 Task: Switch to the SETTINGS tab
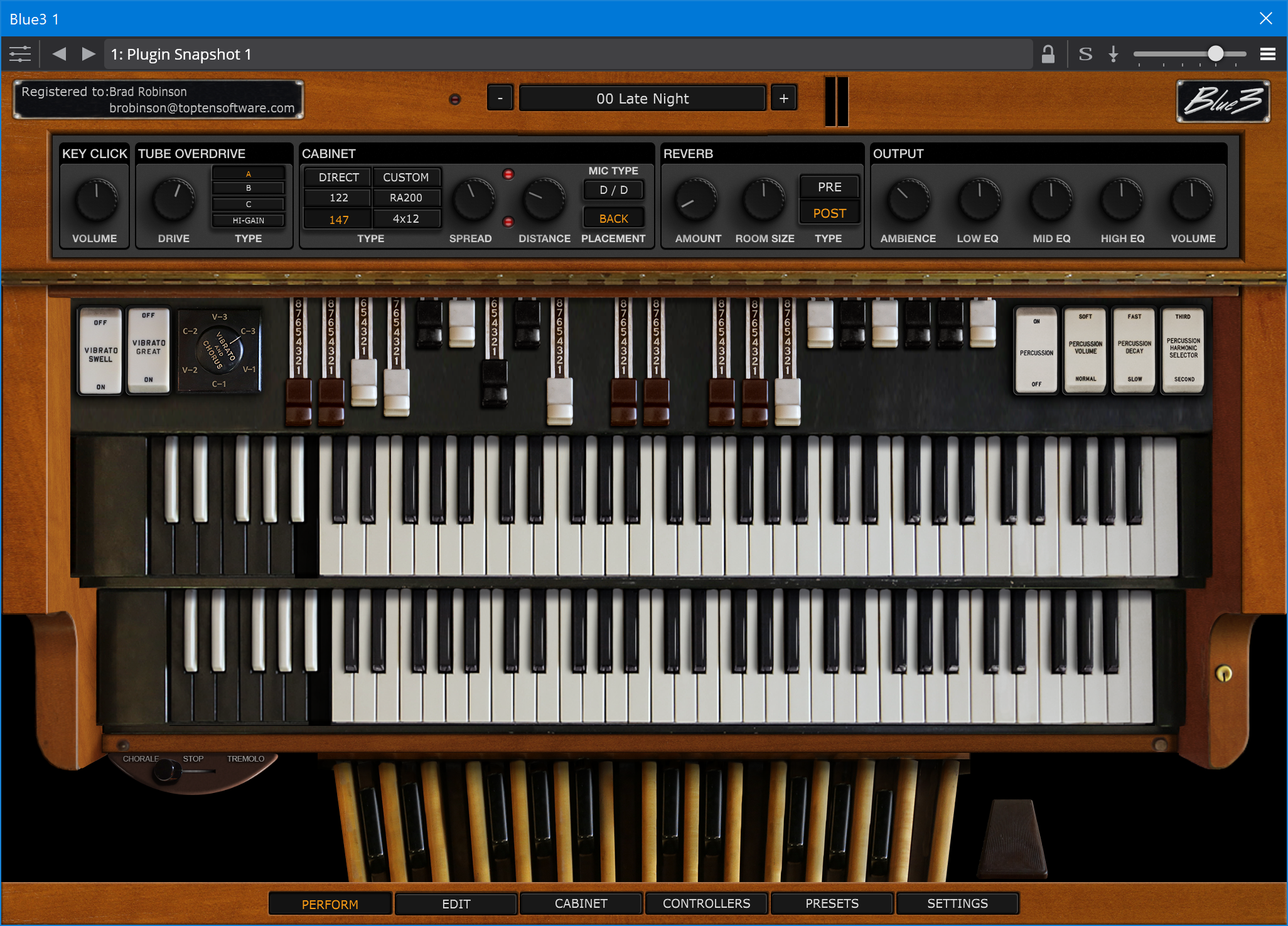[x=958, y=904]
